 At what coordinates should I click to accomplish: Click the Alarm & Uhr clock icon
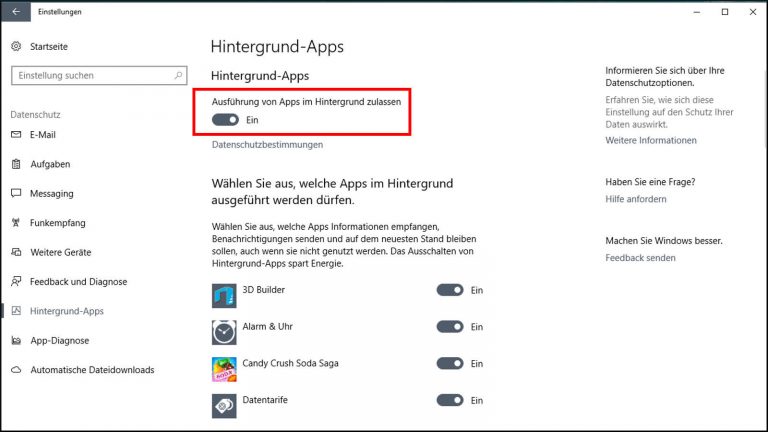(x=224, y=332)
